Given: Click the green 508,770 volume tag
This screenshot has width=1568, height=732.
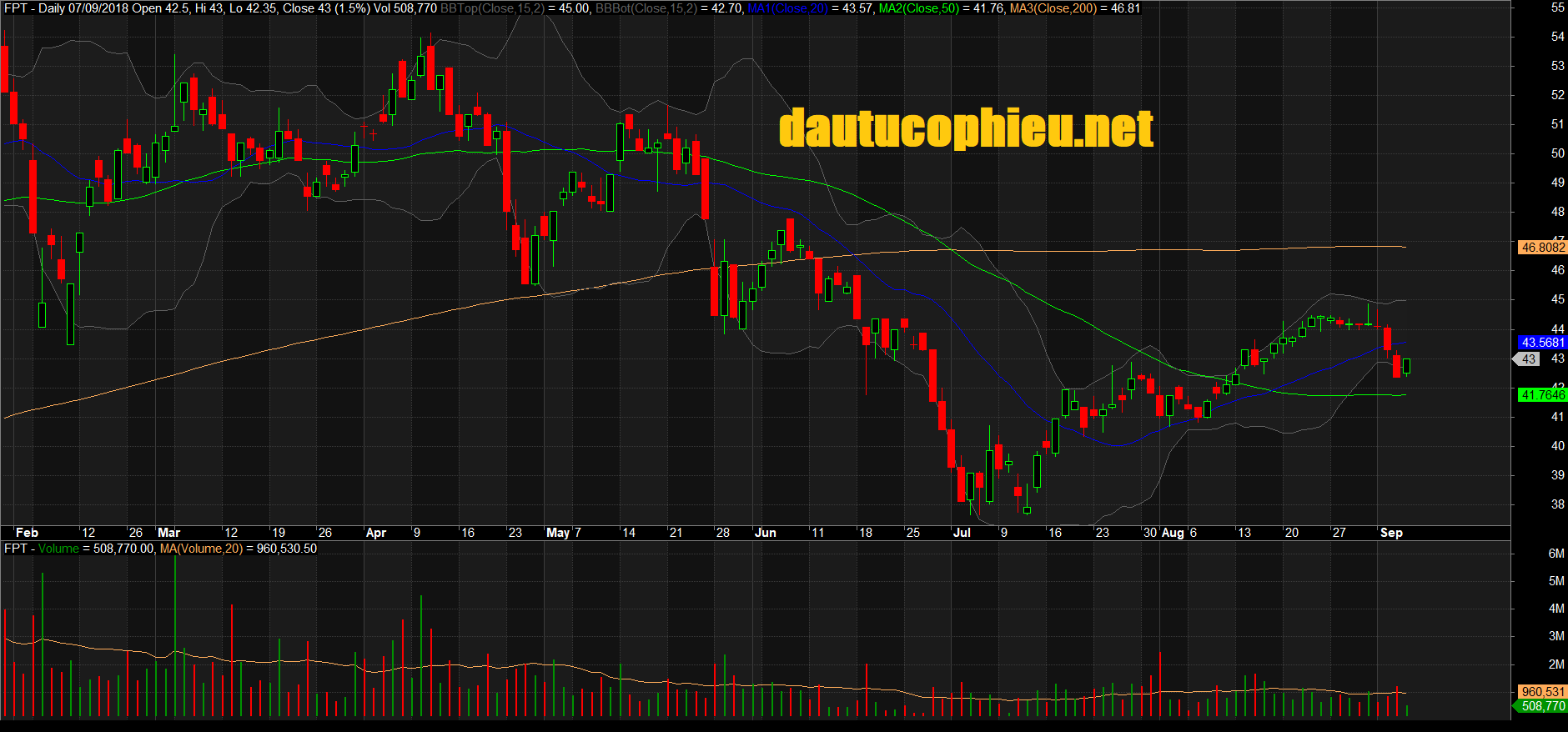Looking at the screenshot, I should click(x=1542, y=706).
